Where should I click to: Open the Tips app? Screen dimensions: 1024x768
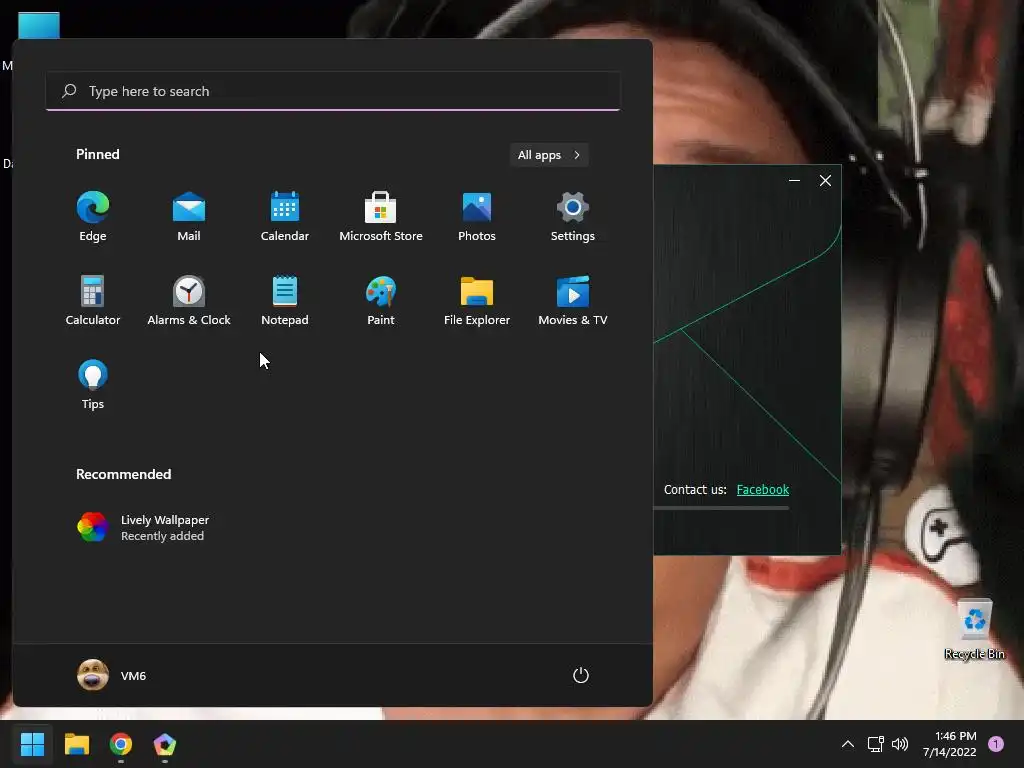[x=93, y=385]
